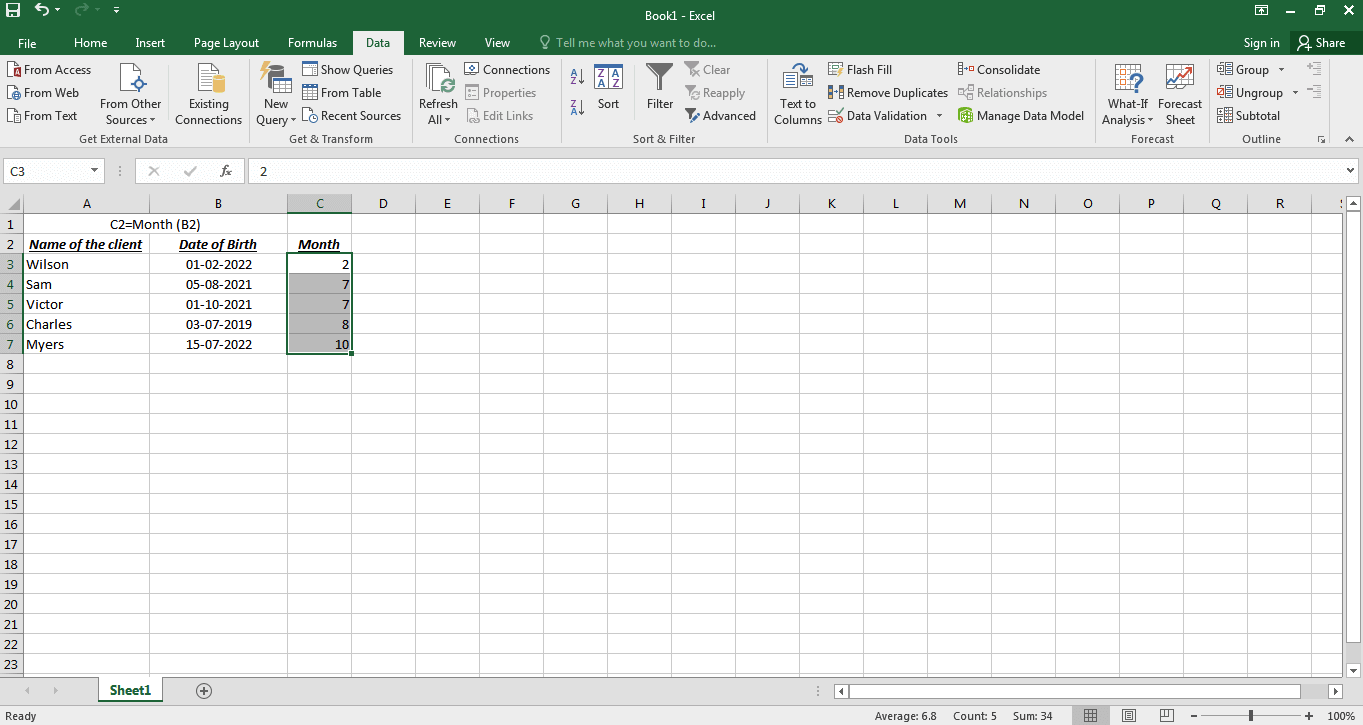Open What-If Analysis dropdown
Viewport: 1363px width, 725px height.
tap(1128, 95)
